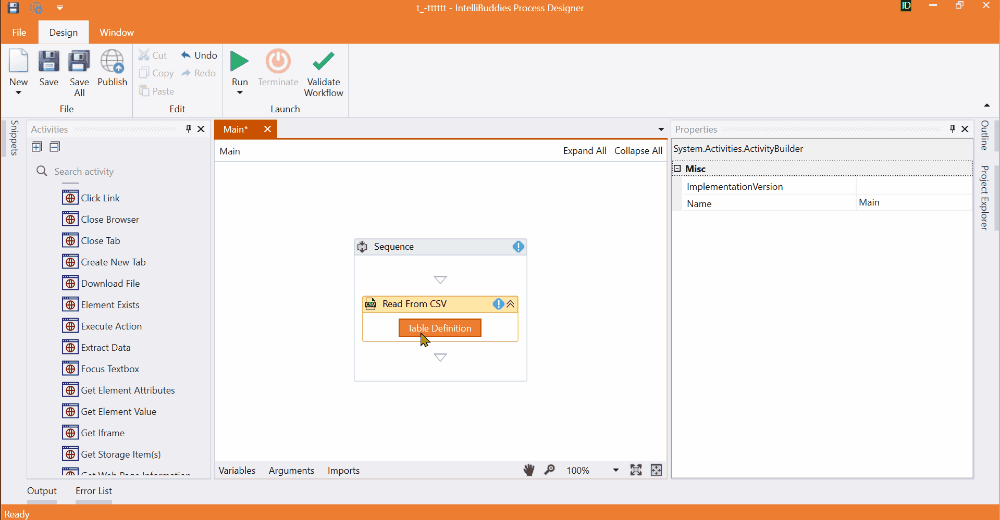This screenshot has width=1000, height=520.
Task: Click the Terminate power icon
Action: (278, 61)
